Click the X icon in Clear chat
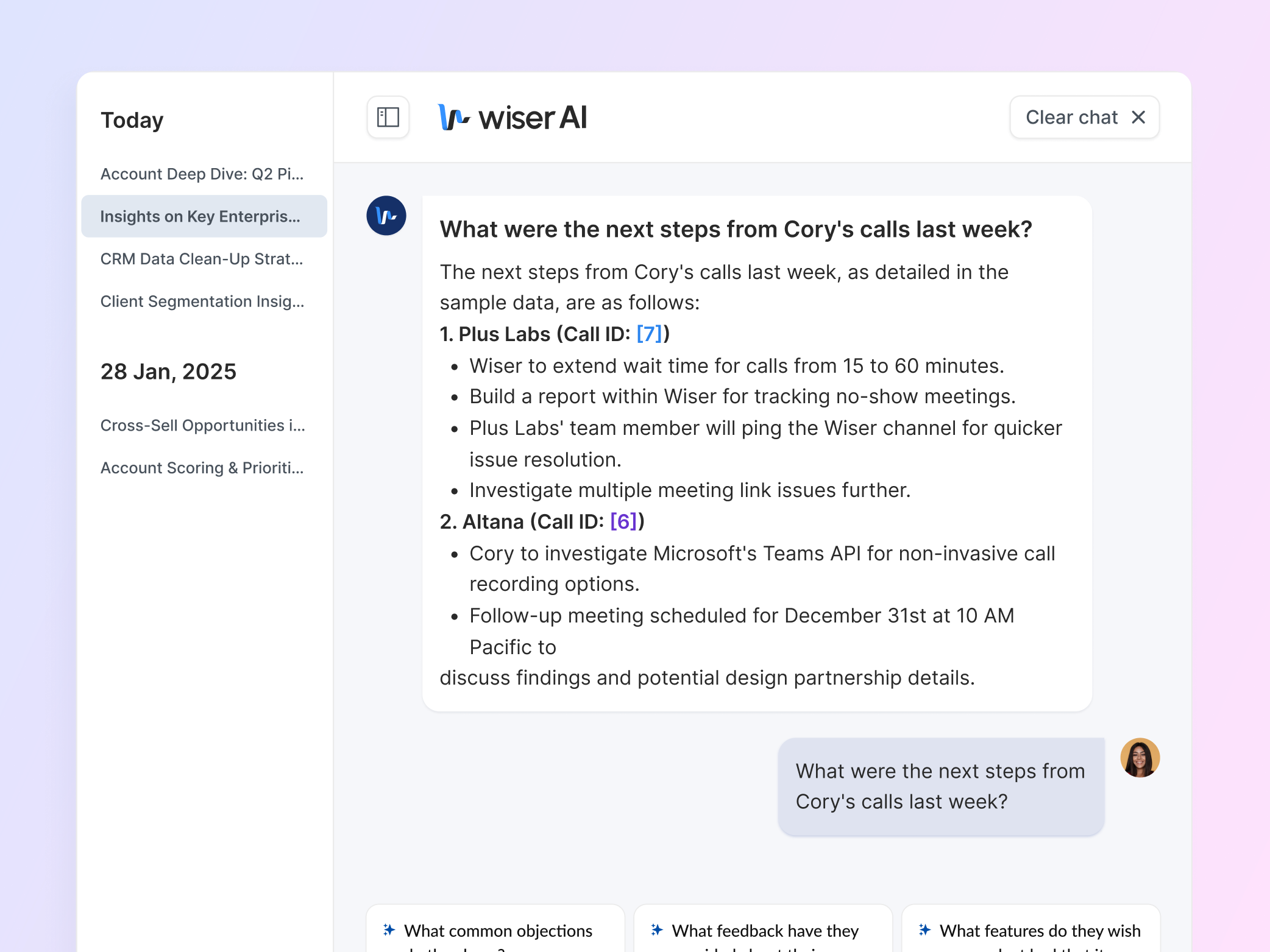1270x952 pixels. (x=1138, y=117)
